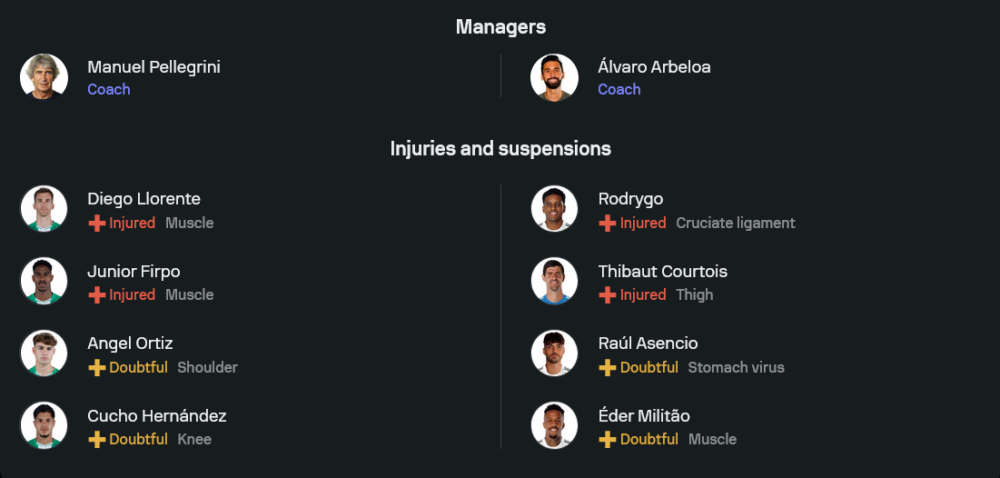This screenshot has width=1000, height=478.
Task: Open Angel Ortiz's player name
Action: (x=130, y=343)
